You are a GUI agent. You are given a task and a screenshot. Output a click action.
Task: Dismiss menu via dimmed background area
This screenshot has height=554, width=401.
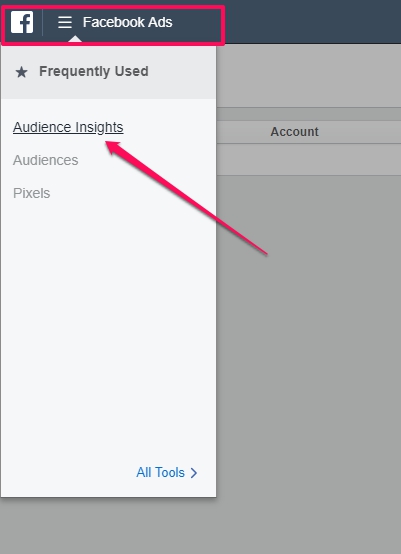tap(308, 353)
